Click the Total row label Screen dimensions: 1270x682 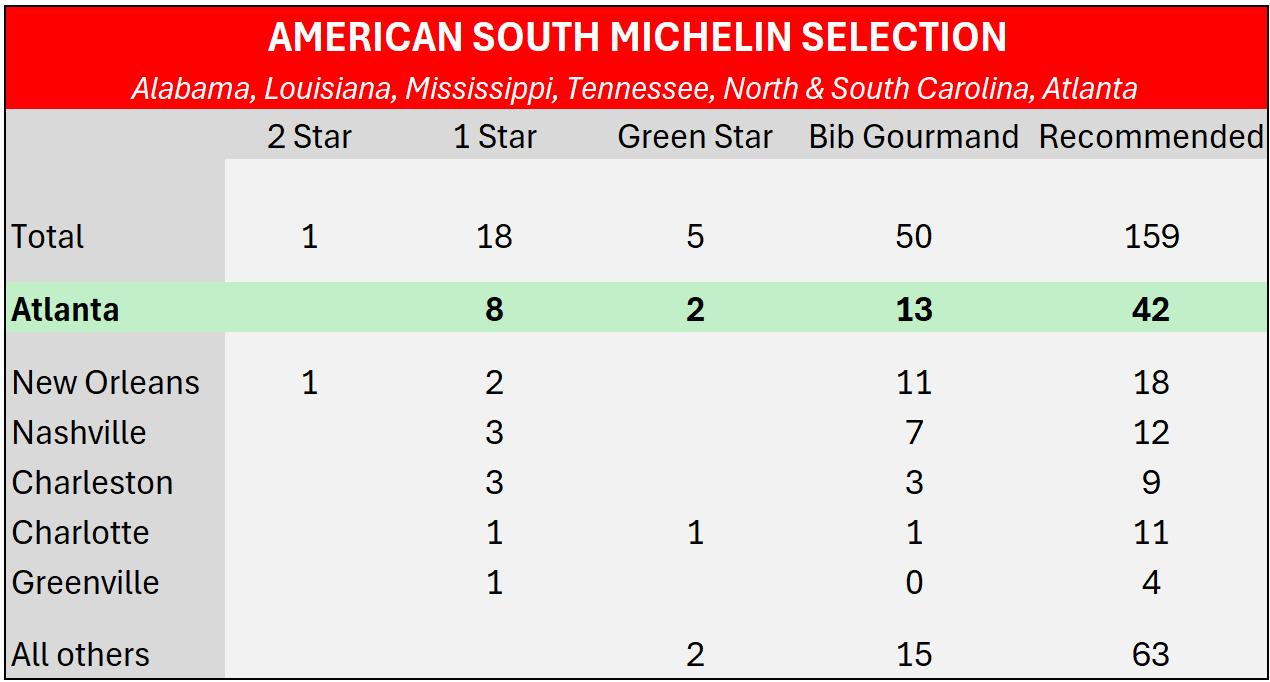[48, 237]
